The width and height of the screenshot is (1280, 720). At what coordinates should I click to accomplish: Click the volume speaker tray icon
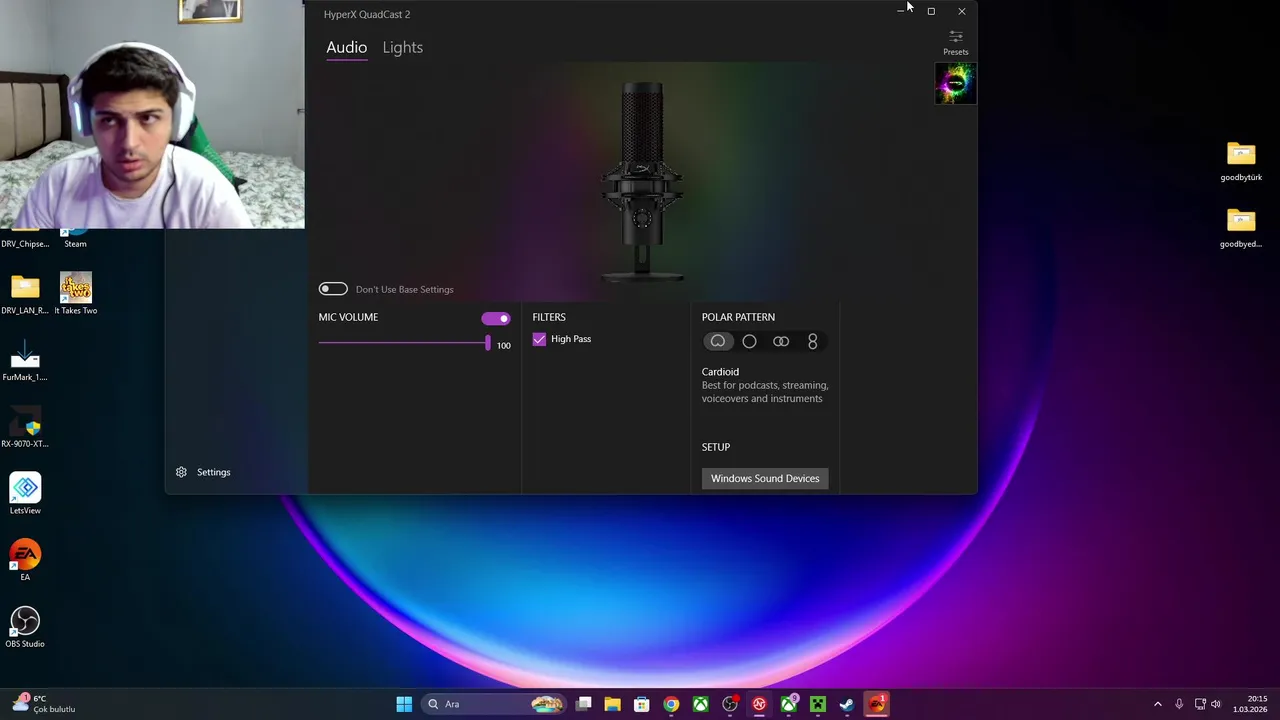click(1216, 704)
